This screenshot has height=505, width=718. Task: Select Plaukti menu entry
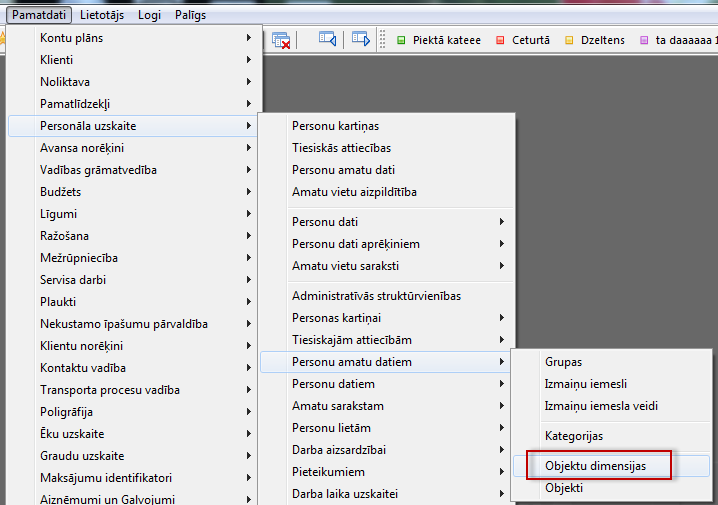coord(133,302)
